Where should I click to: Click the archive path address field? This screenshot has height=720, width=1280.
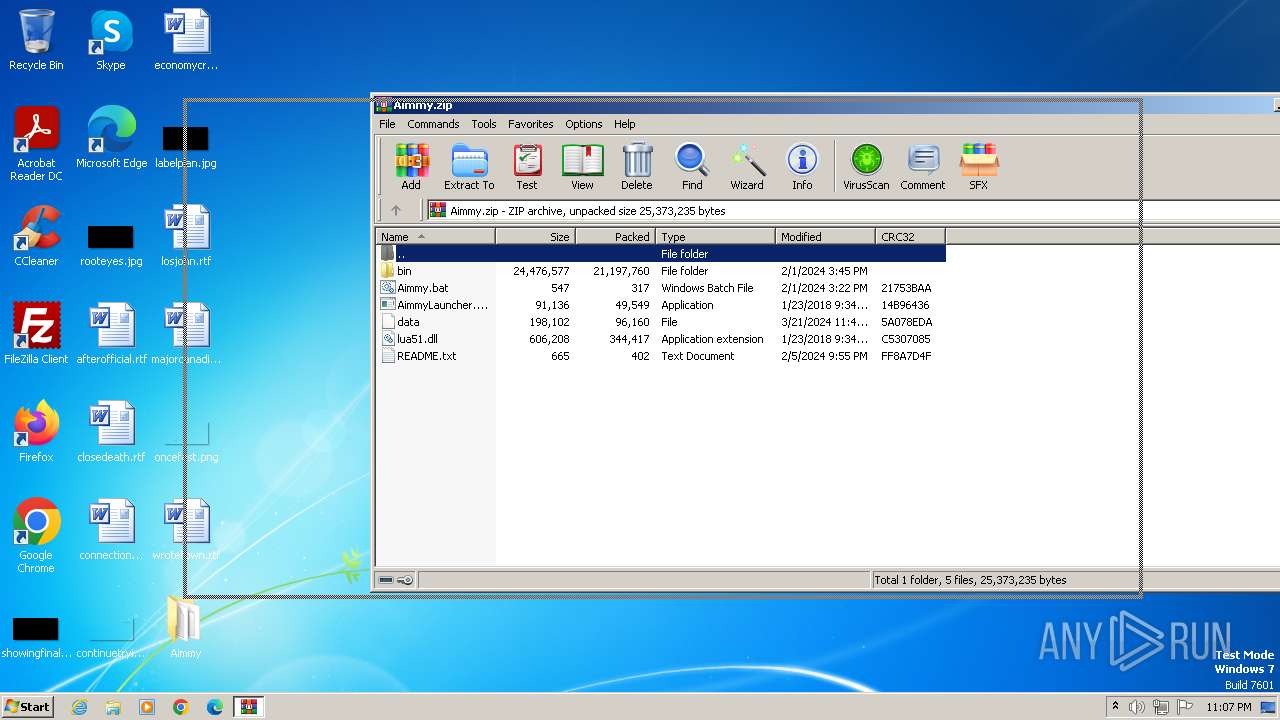tap(852, 210)
